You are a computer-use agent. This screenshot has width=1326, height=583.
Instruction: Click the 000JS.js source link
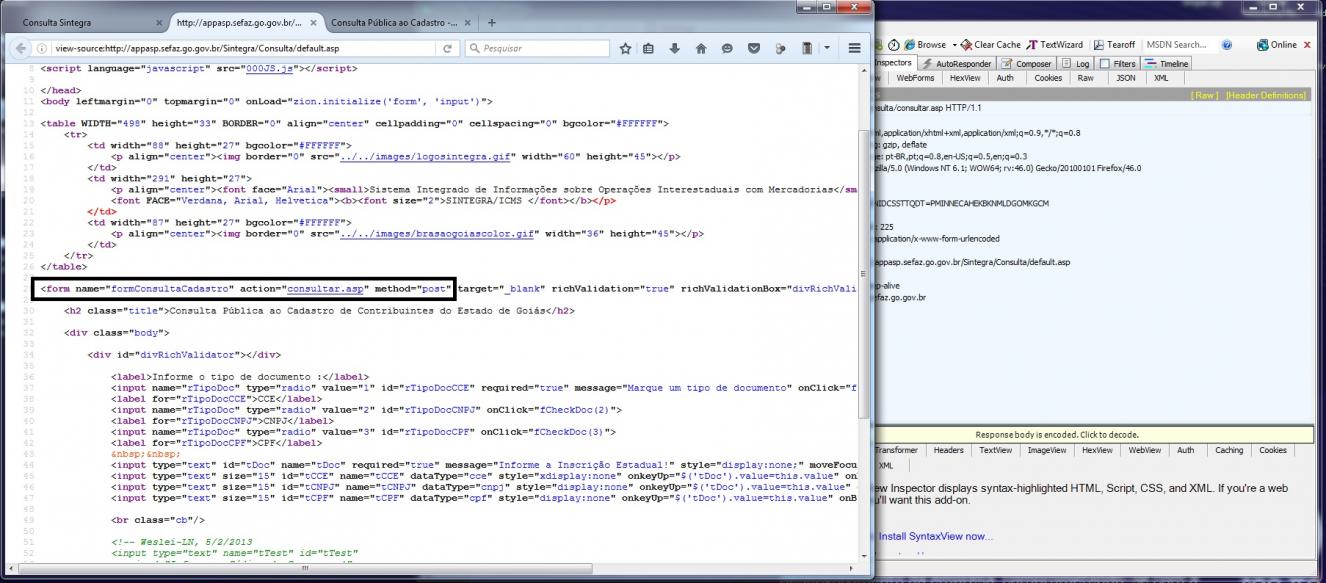point(270,69)
